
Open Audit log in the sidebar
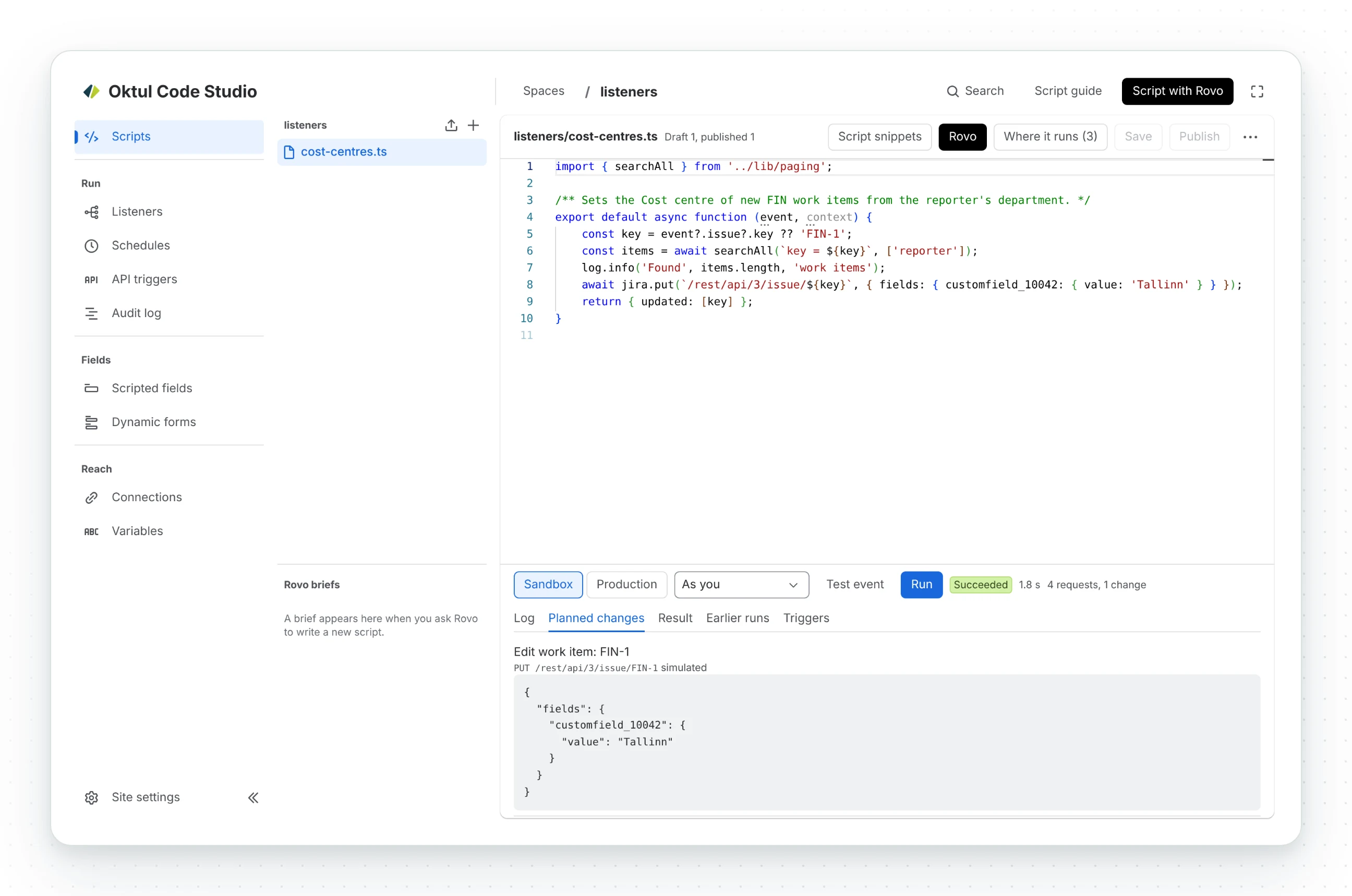click(169, 313)
